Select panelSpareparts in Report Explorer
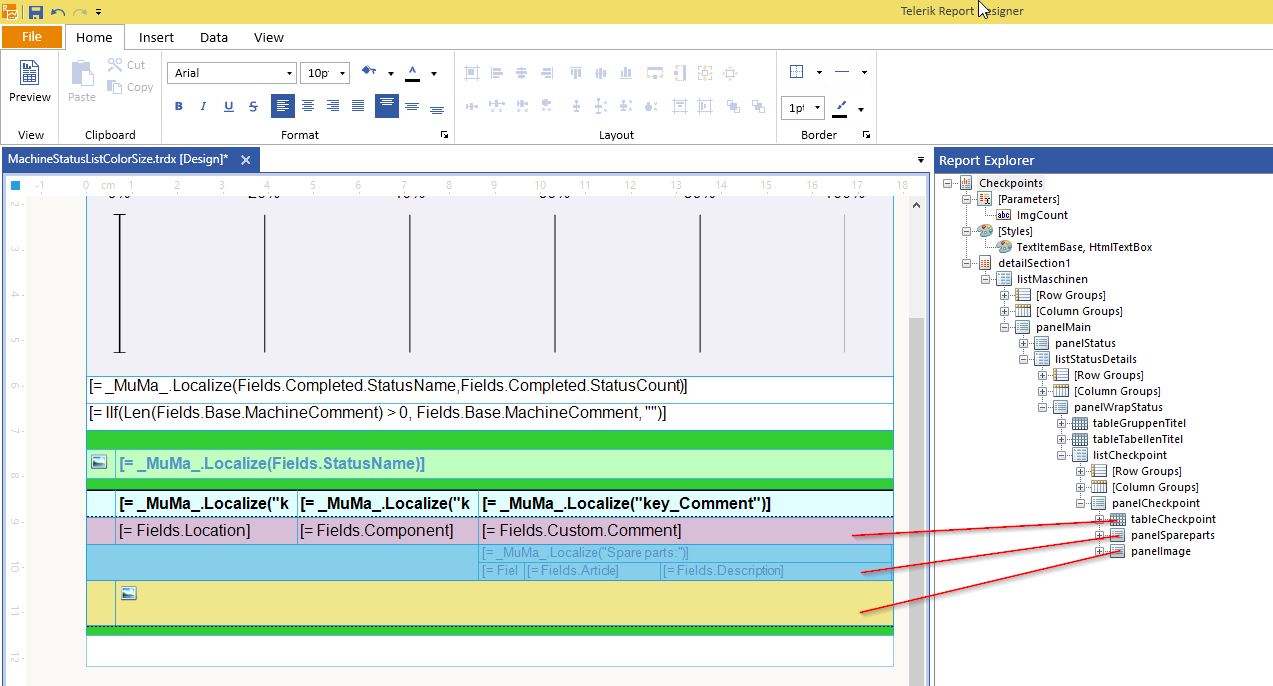Screen dimensions: 1273x686 click(x=1172, y=535)
